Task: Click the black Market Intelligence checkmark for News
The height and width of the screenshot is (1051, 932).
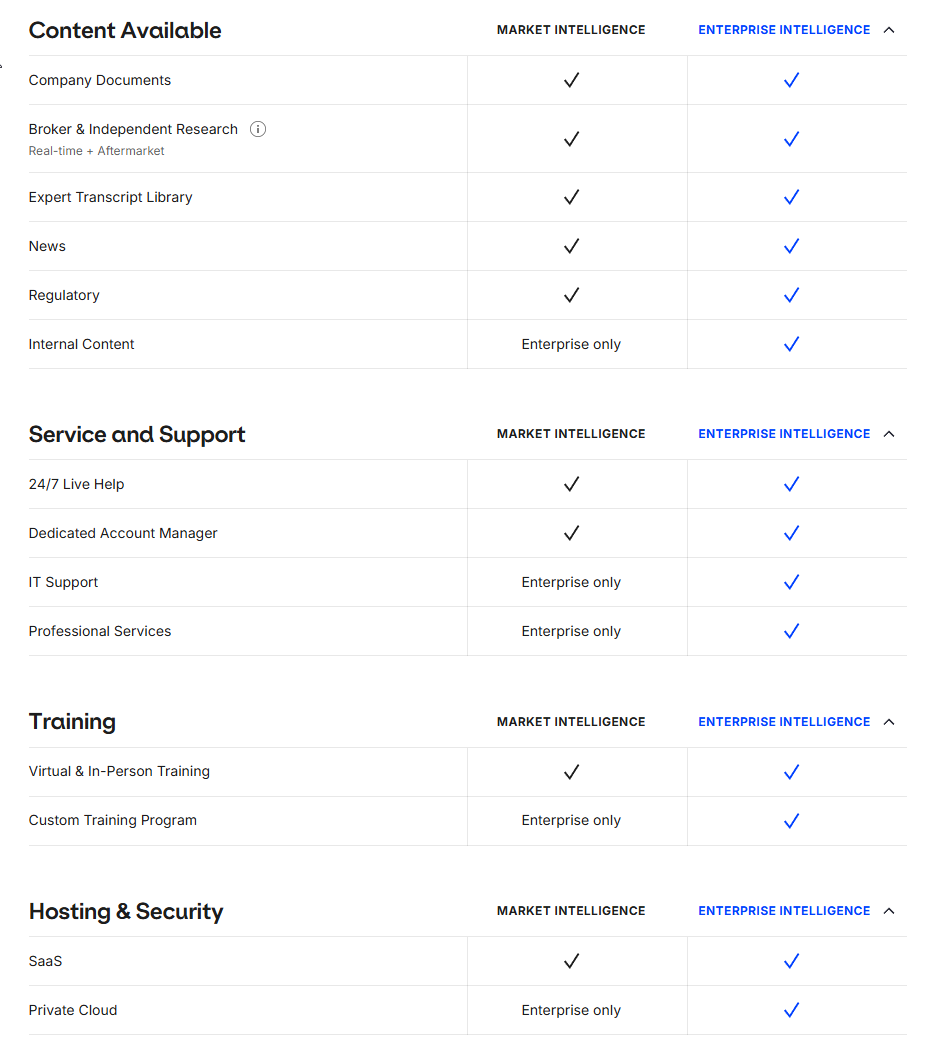Action: pyautogui.click(x=571, y=246)
